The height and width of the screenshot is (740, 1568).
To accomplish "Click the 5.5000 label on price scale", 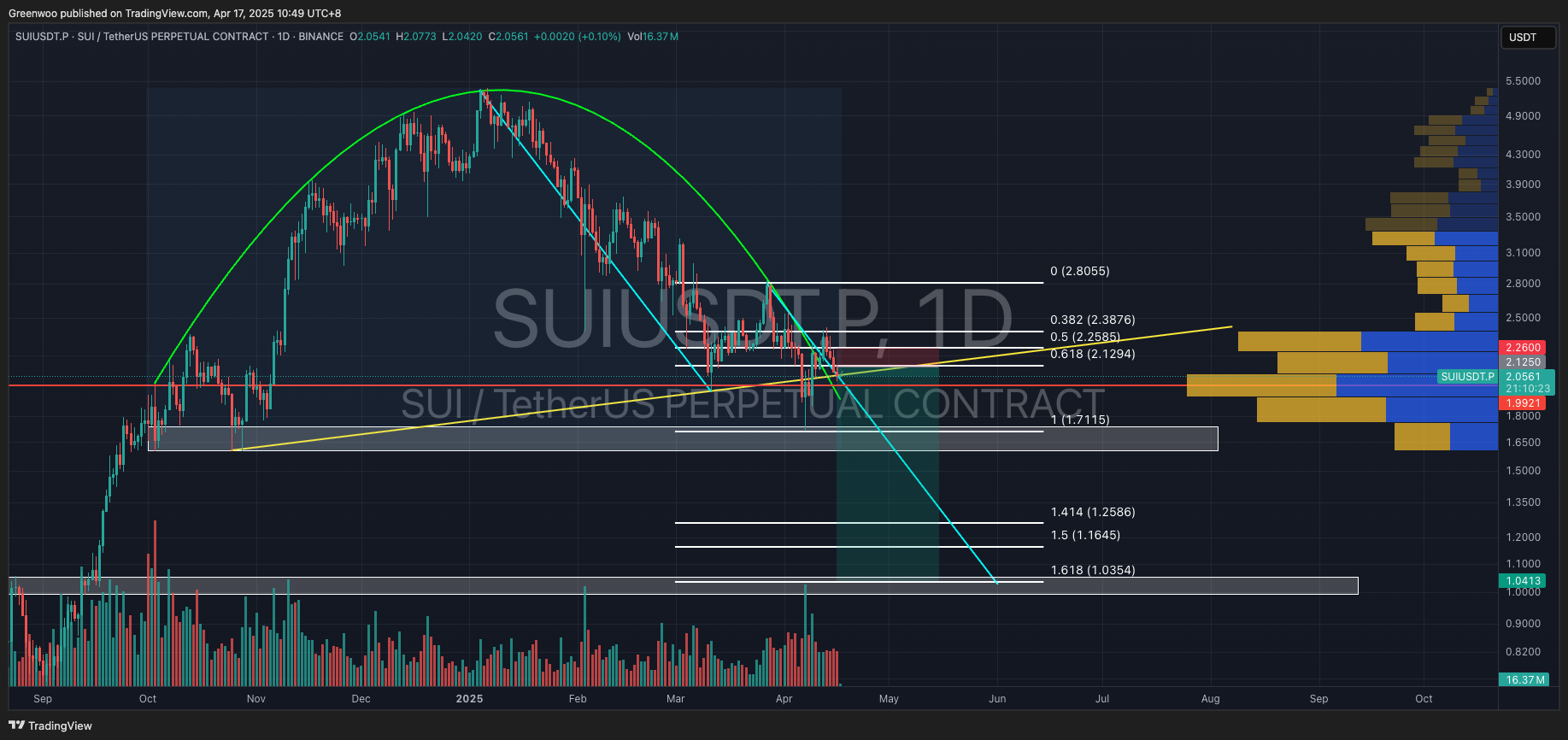I will click(1523, 81).
